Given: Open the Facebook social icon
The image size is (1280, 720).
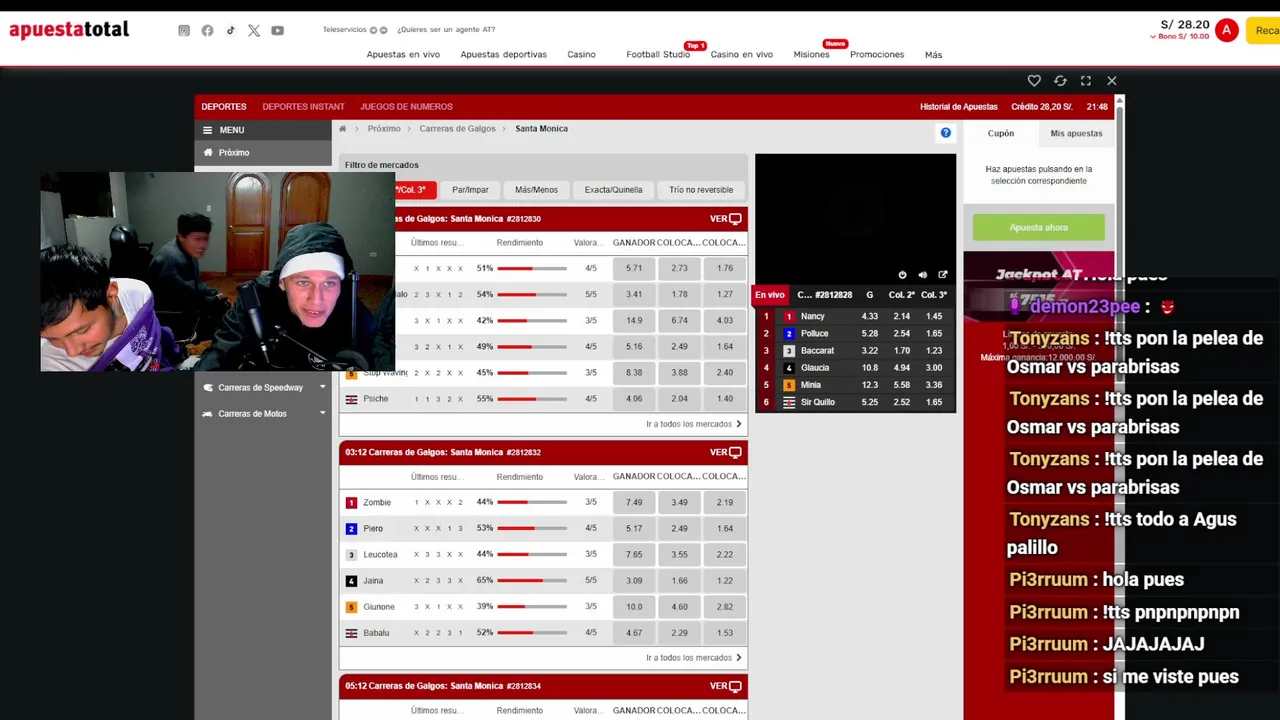Looking at the screenshot, I should point(207,31).
